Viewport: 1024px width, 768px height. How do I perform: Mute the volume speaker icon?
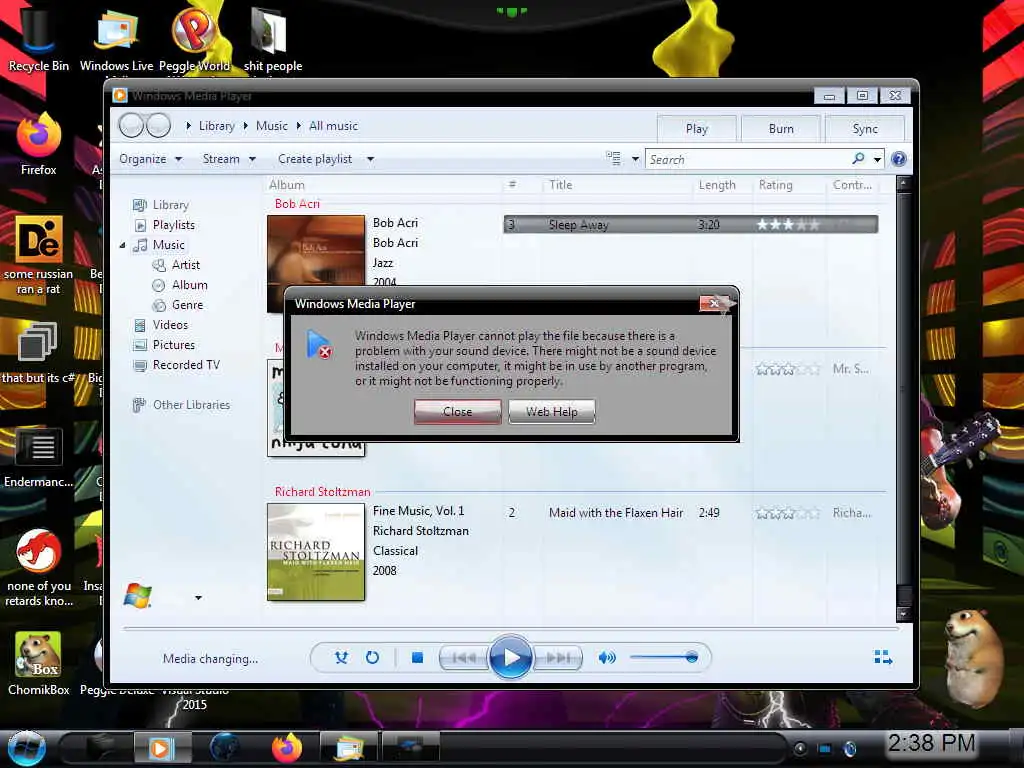click(x=607, y=658)
